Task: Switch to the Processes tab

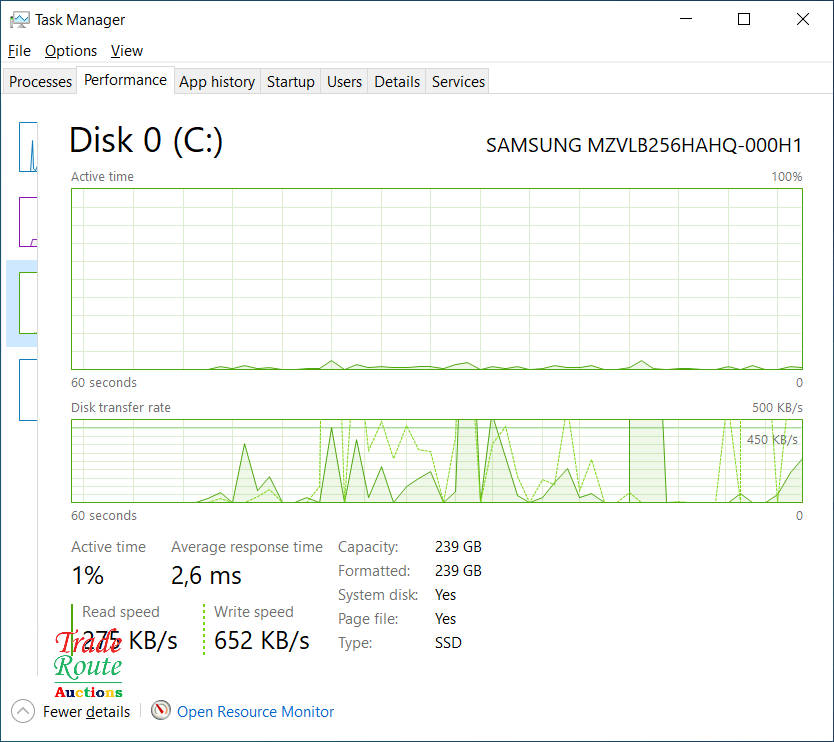Action: pos(41,82)
